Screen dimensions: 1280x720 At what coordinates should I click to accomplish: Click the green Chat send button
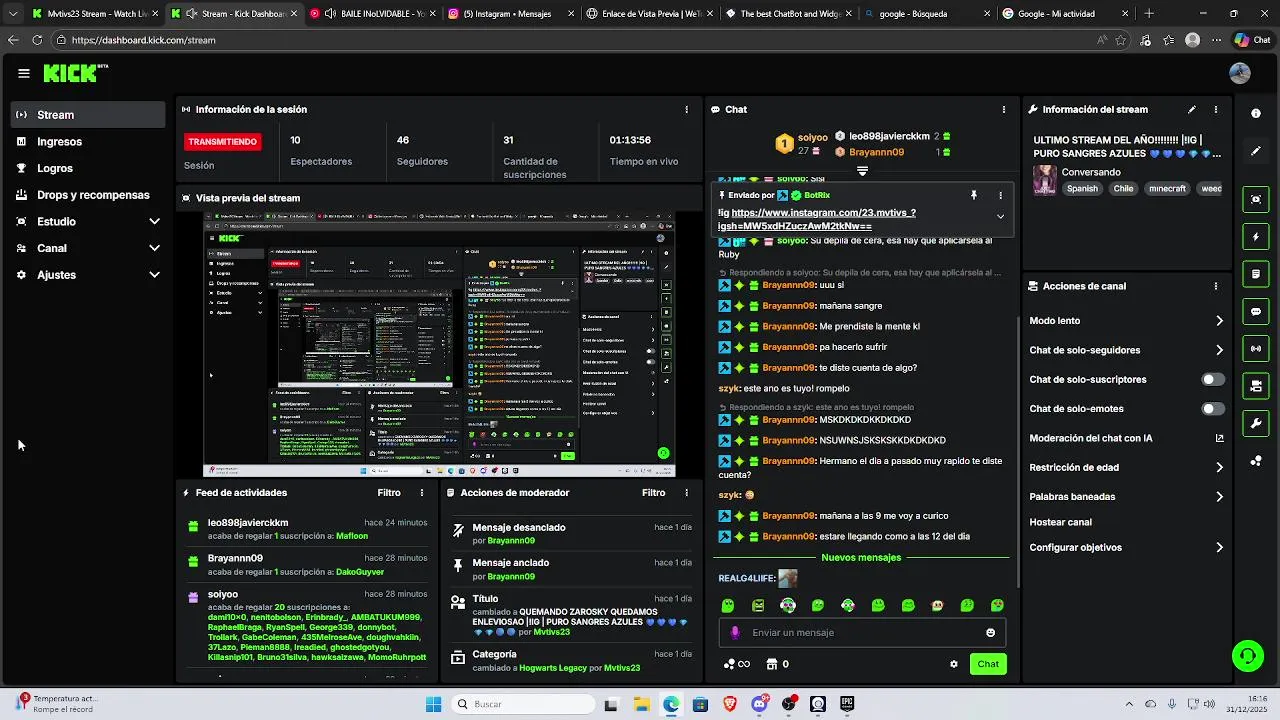(988, 664)
